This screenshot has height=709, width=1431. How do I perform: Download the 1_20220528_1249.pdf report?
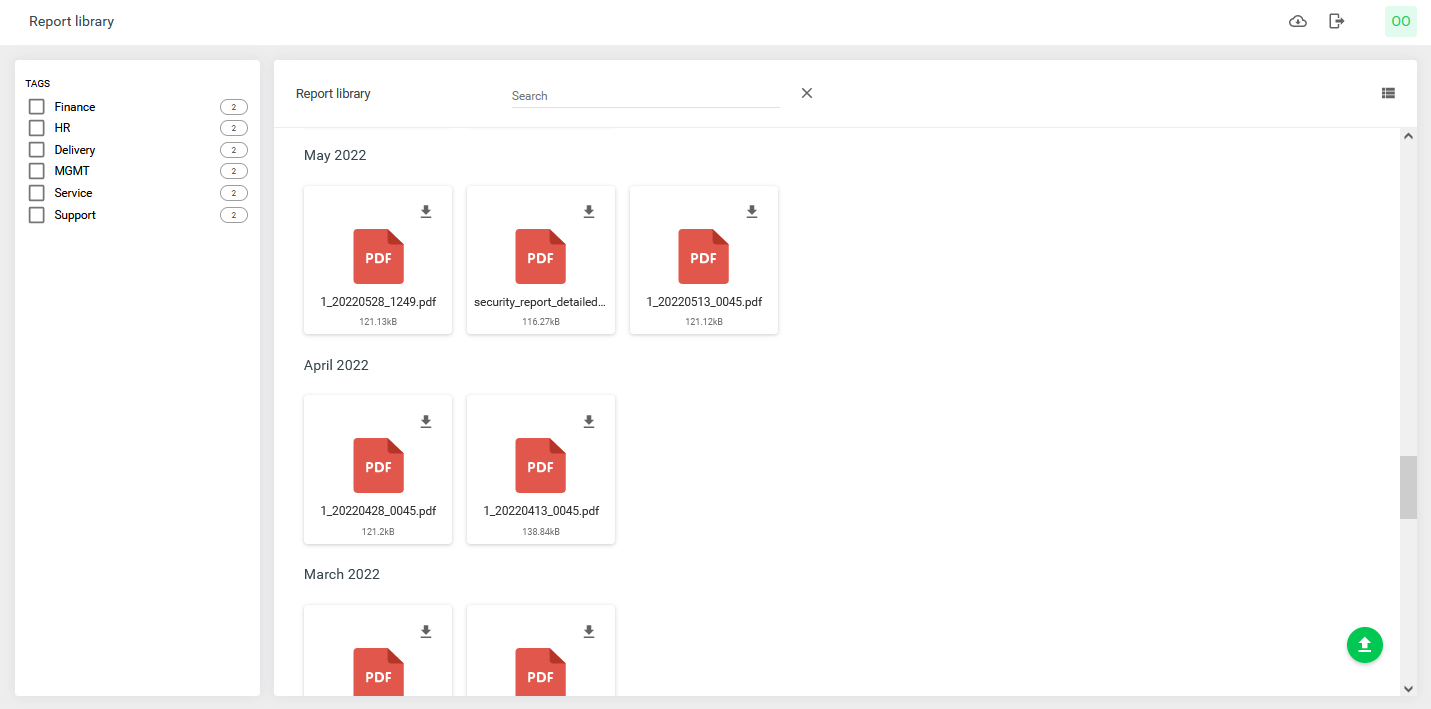click(425, 211)
